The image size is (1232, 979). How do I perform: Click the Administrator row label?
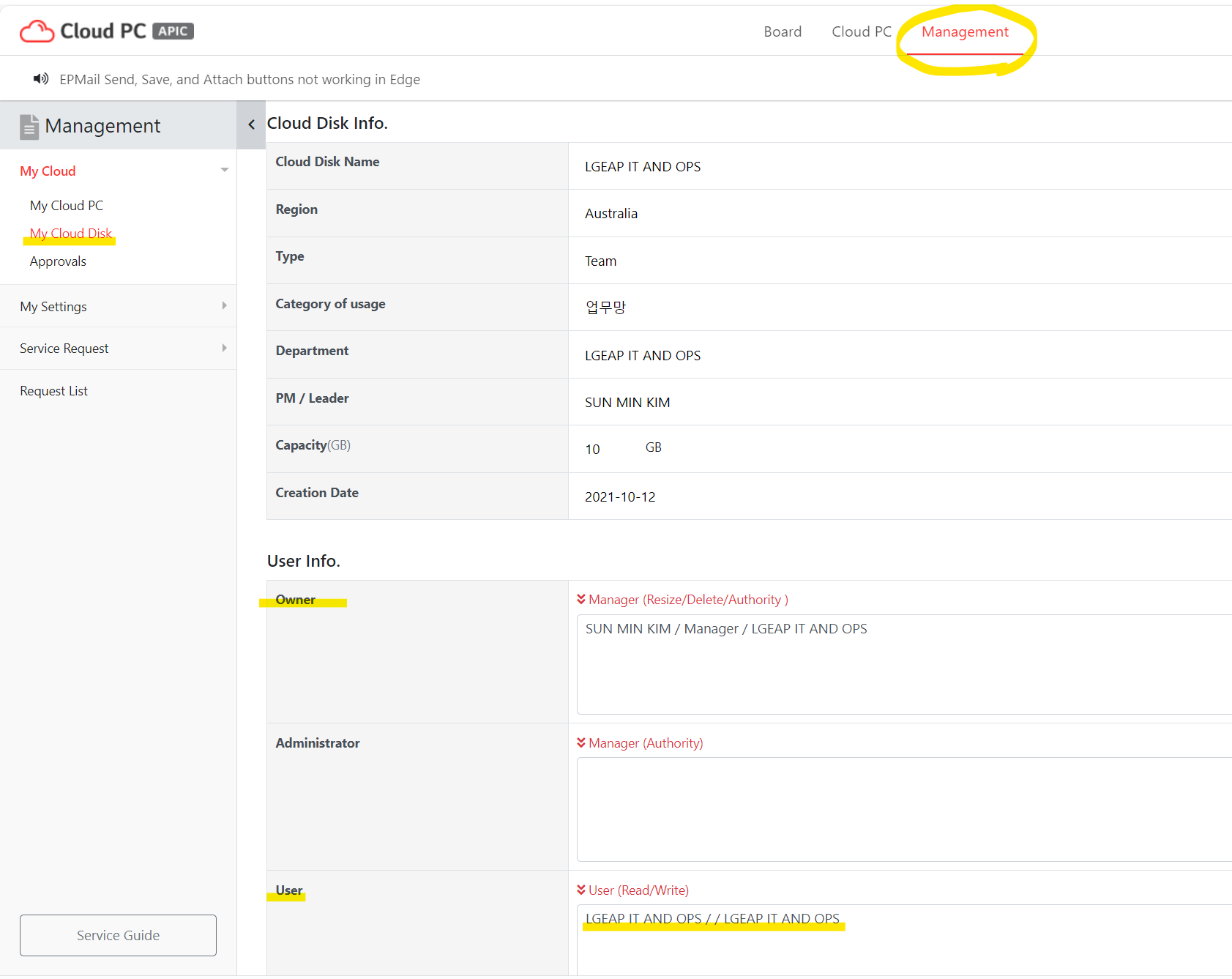(318, 743)
